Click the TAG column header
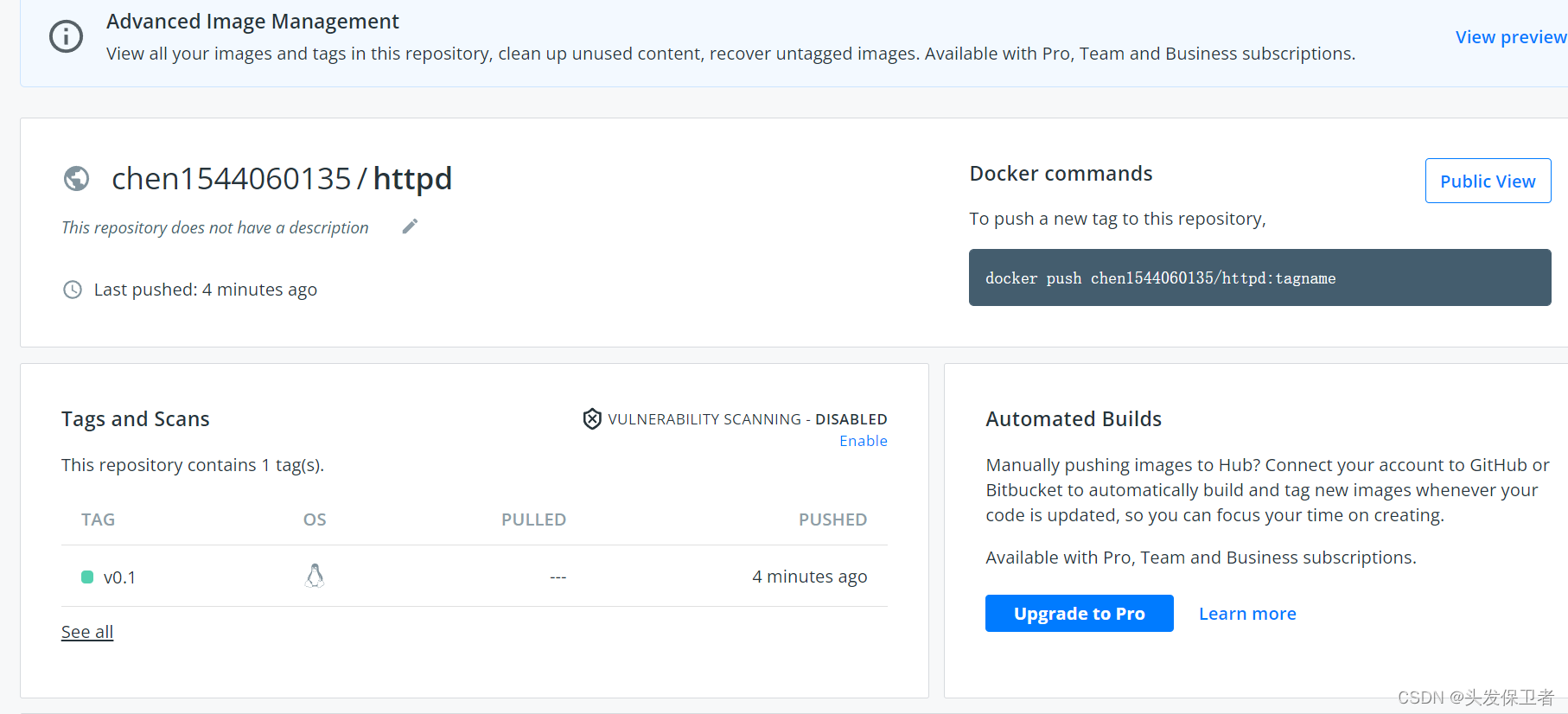1568x714 pixels. 98,520
